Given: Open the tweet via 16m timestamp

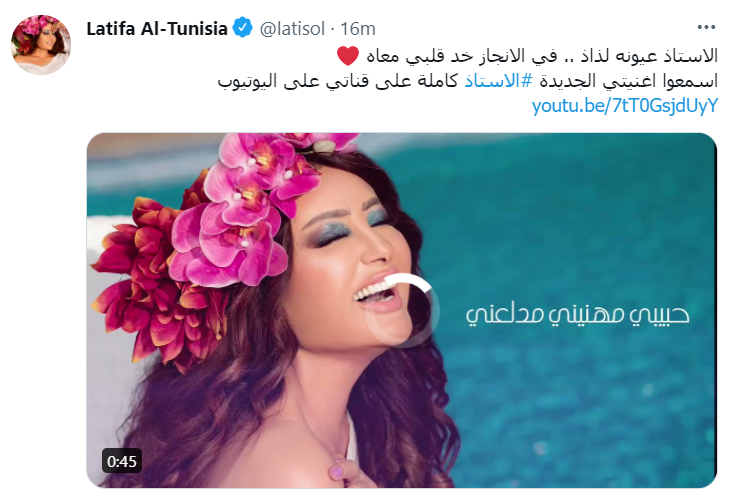Looking at the screenshot, I should (x=358, y=29).
